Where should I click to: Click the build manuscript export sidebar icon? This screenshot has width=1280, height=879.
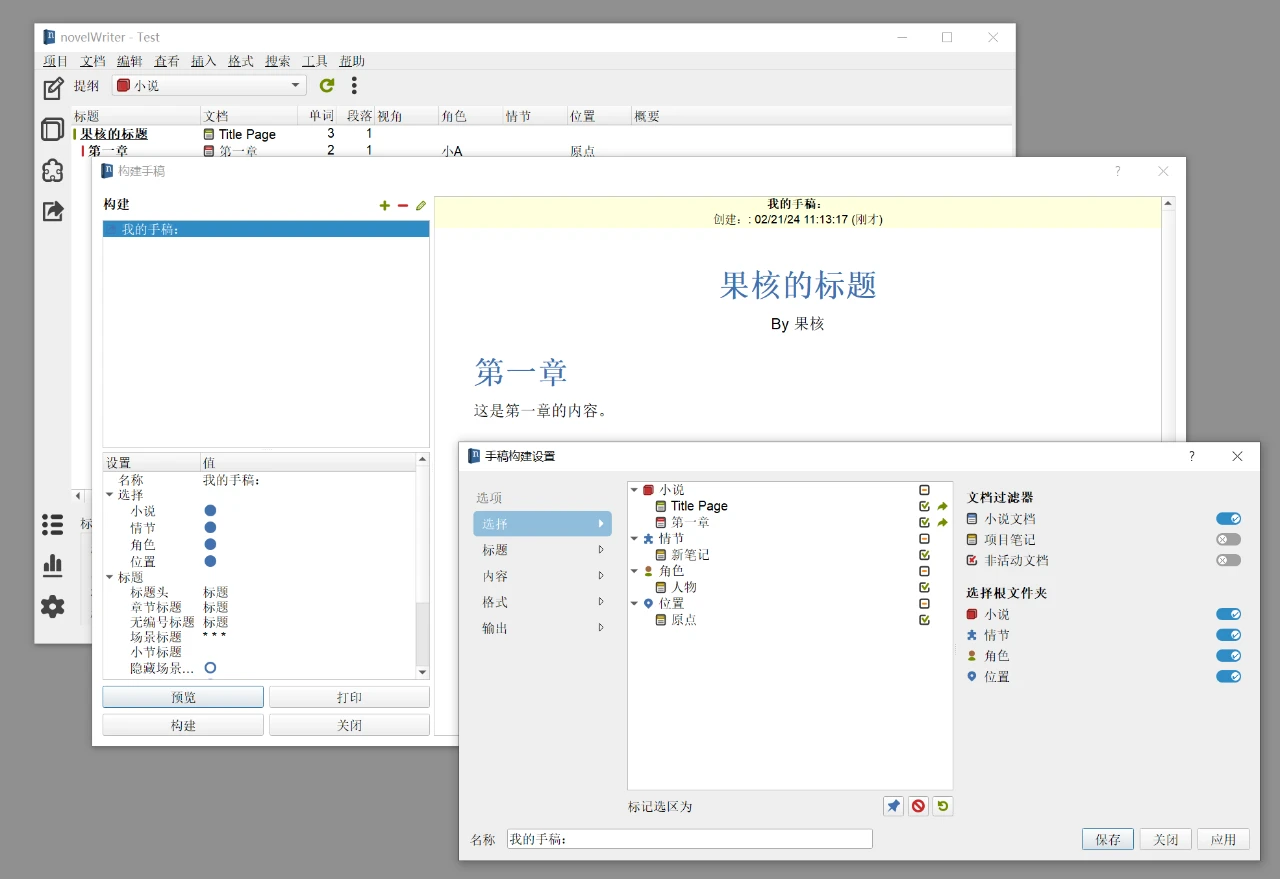tap(53, 211)
